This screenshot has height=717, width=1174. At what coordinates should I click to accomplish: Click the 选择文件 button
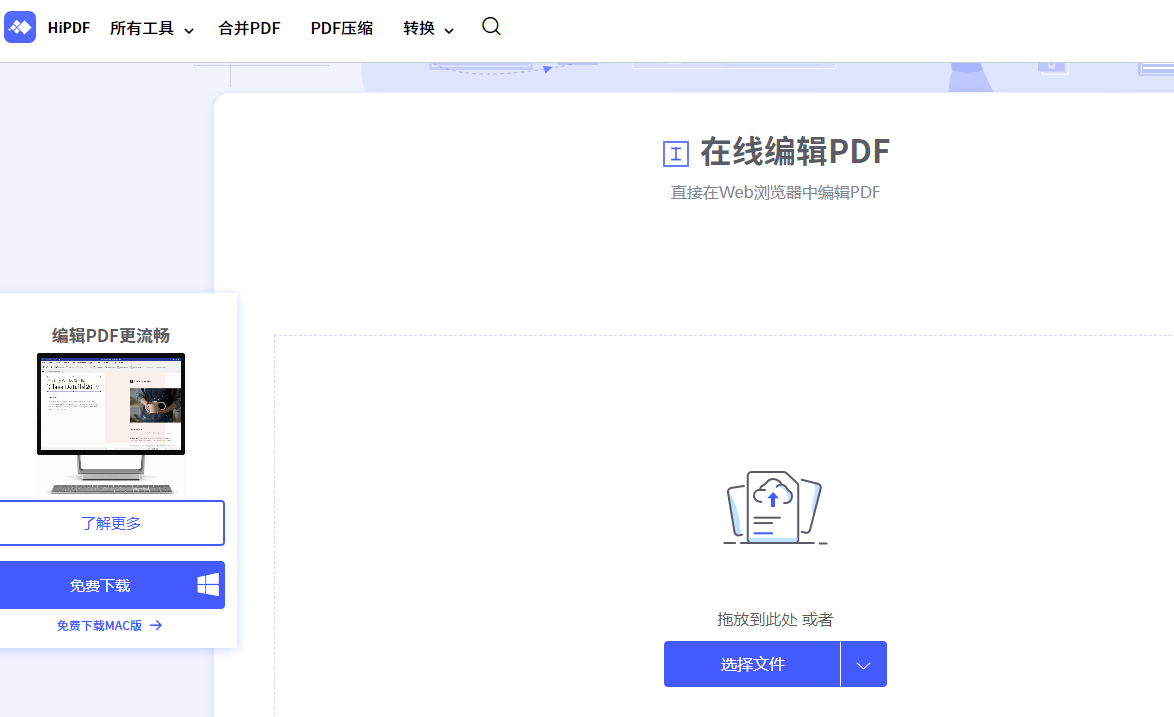pyautogui.click(x=752, y=663)
